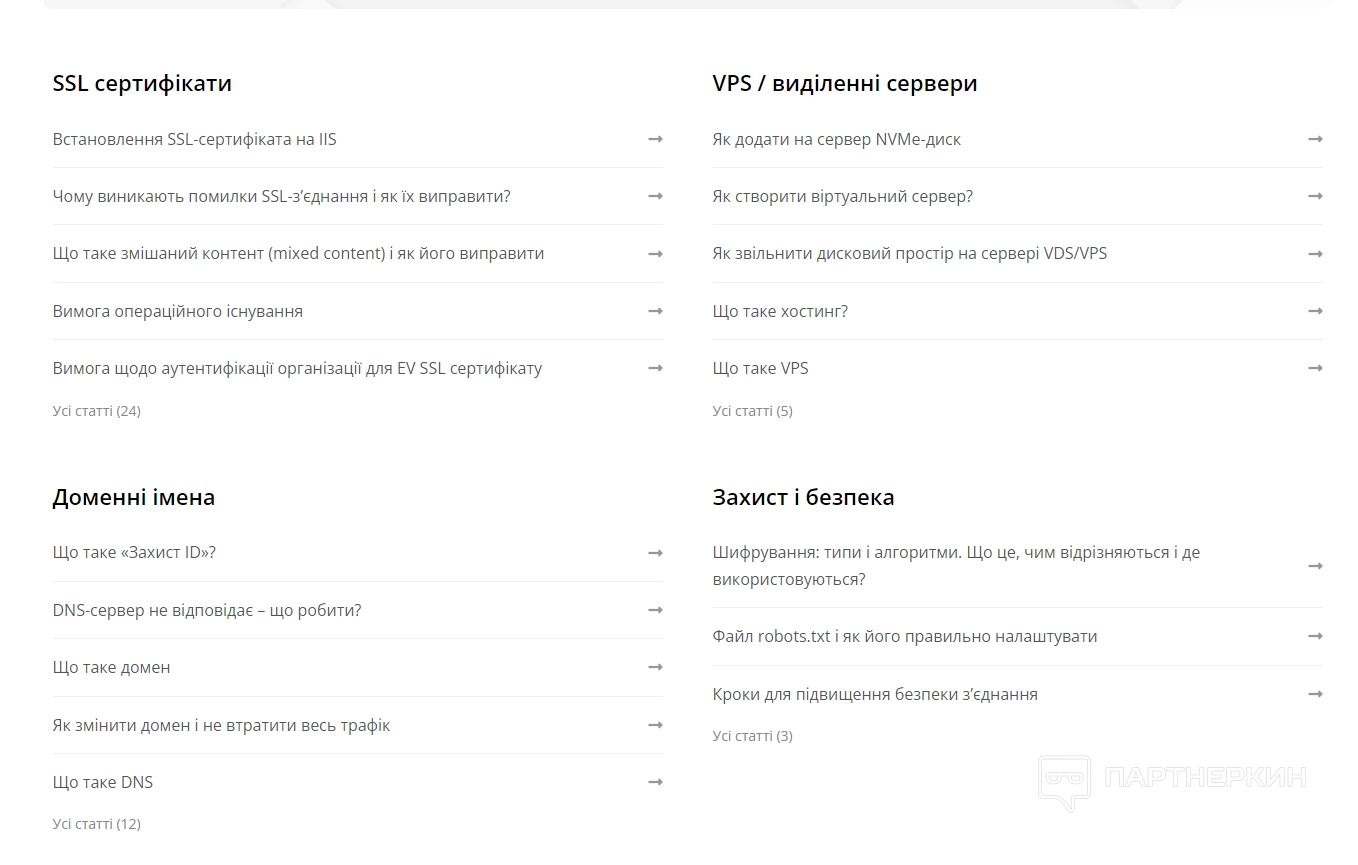Viewport: 1358px width, 865px height.
Task: Show all VPS articles (5)
Action: (x=752, y=411)
